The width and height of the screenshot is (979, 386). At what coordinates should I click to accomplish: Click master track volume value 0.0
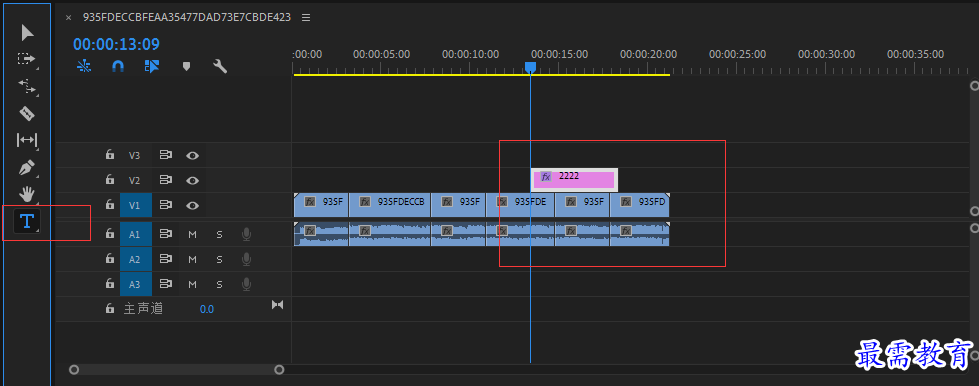(207, 309)
